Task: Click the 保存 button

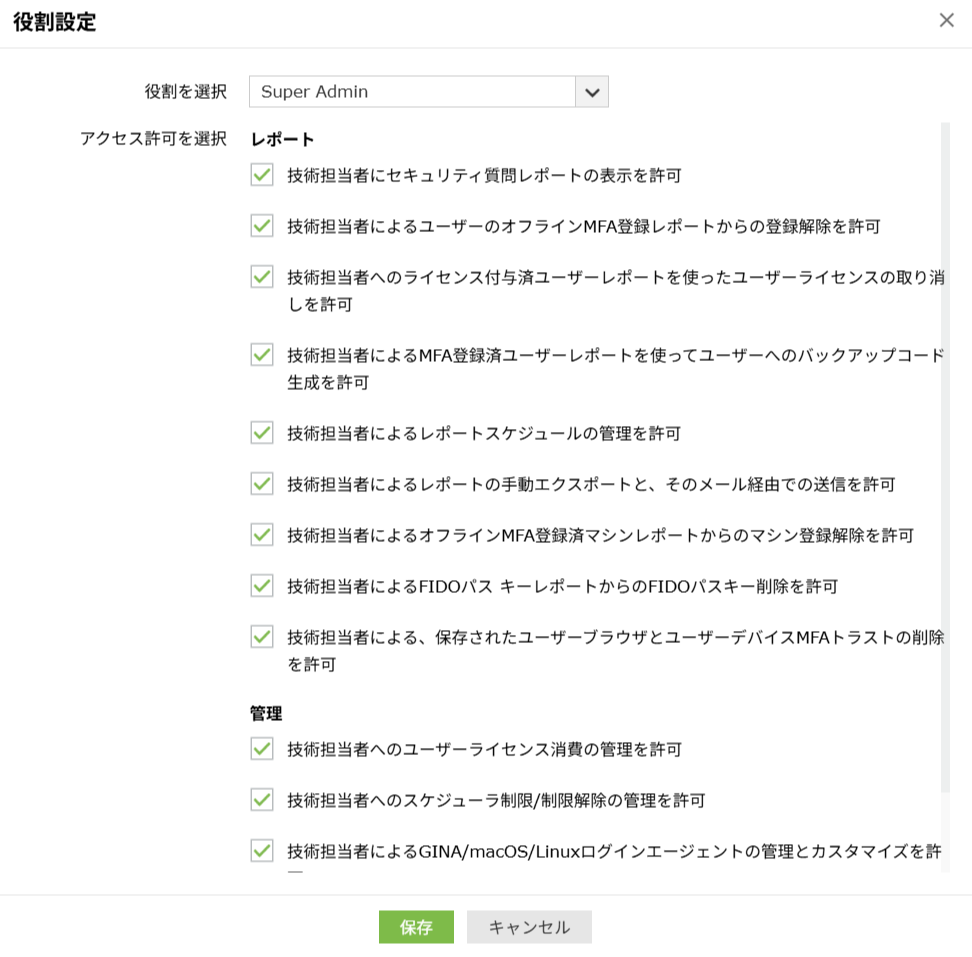Action: [416, 927]
